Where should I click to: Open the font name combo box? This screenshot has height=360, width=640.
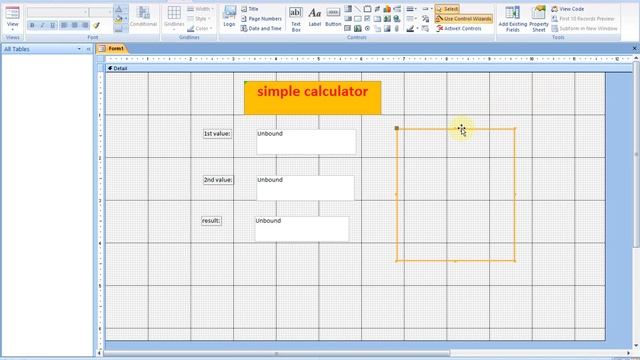[58, 12]
